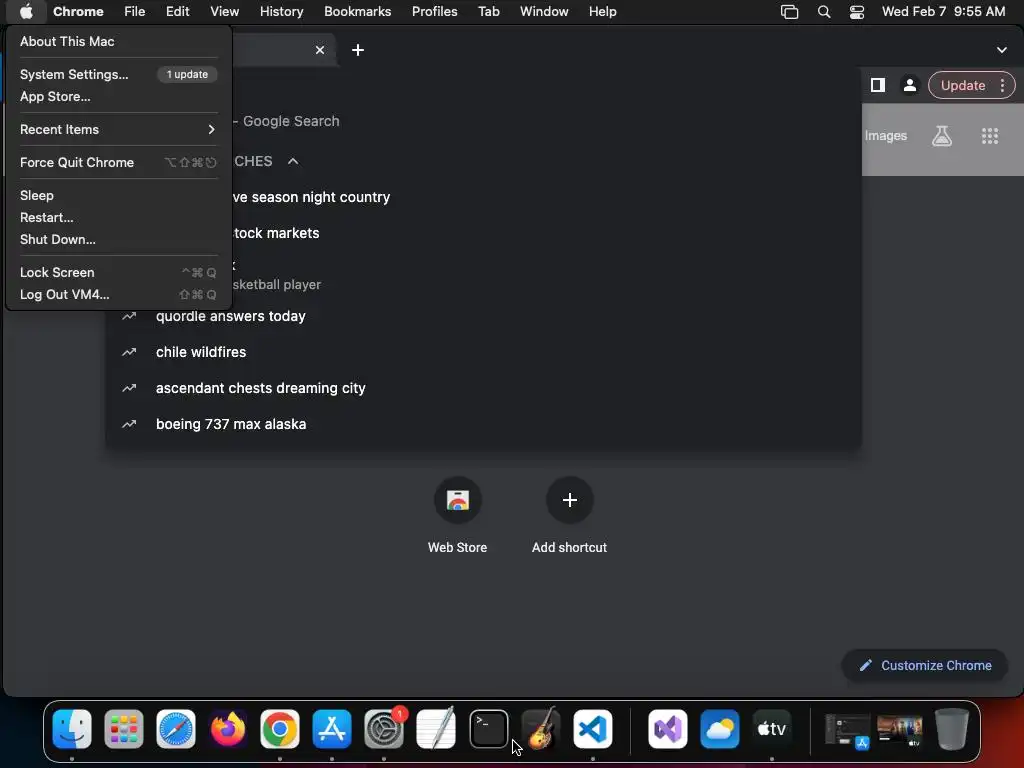Open Chrome side panel icon

tap(878, 85)
